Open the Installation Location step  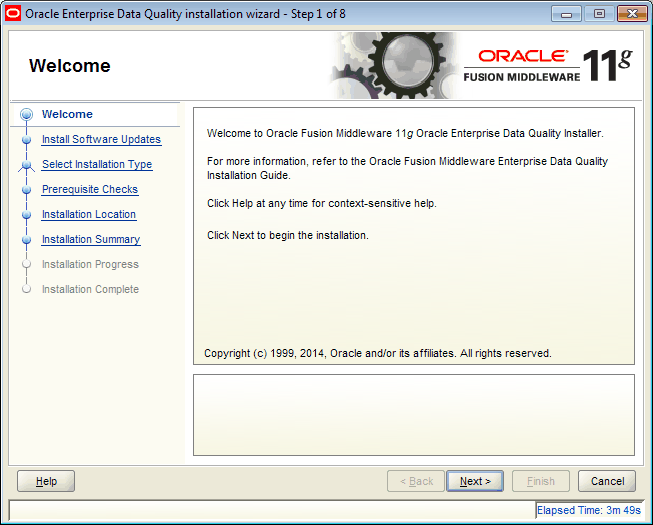point(89,214)
